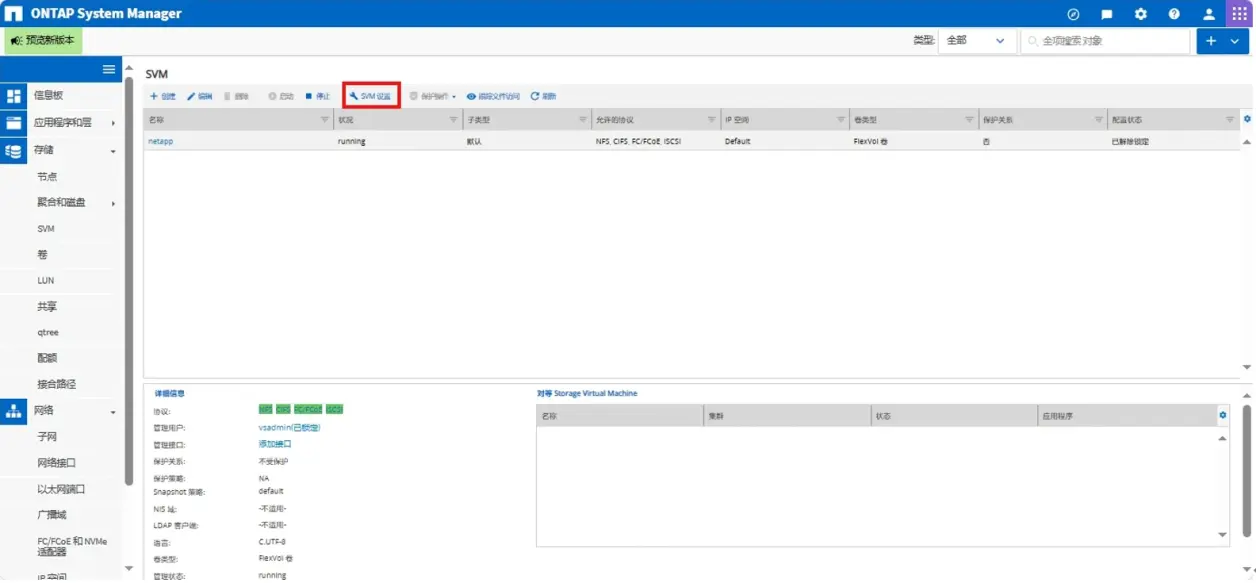Screen dimensions: 1256x583
Task: Open peer SVM table column settings gear
Action: point(1222,414)
